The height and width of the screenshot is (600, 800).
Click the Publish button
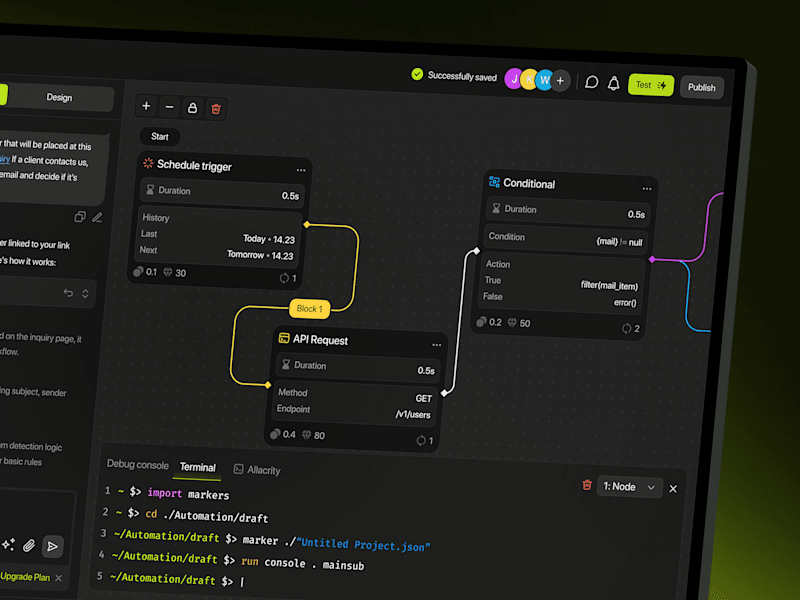click(702, 87)
